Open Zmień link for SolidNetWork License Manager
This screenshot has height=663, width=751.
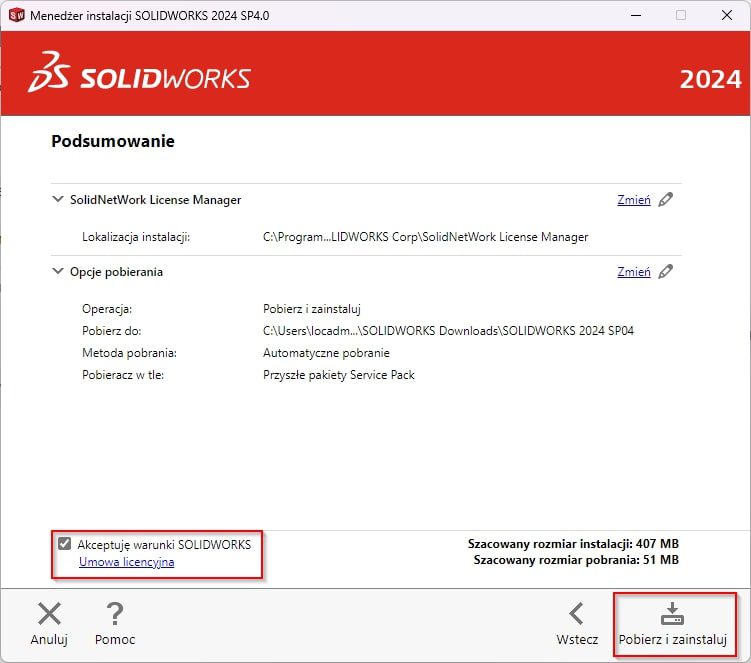634,200
